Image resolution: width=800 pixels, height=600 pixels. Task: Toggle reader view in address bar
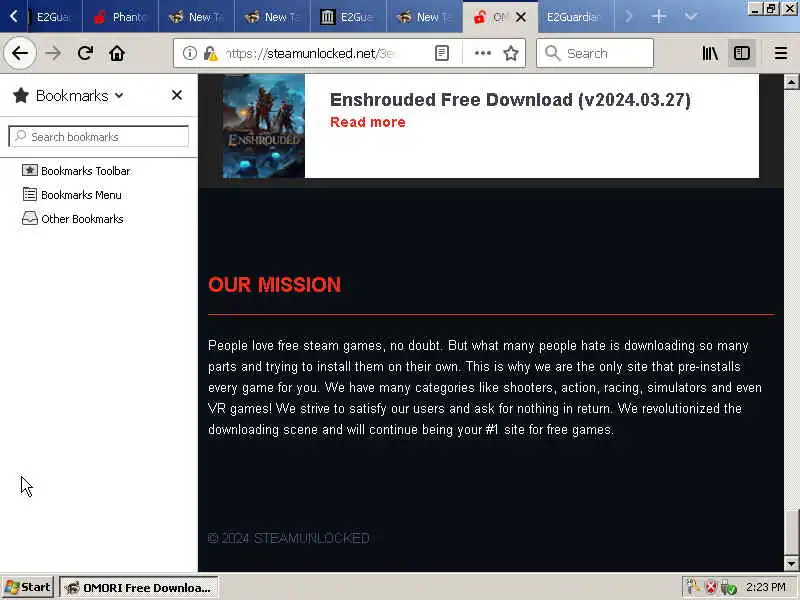442,53
